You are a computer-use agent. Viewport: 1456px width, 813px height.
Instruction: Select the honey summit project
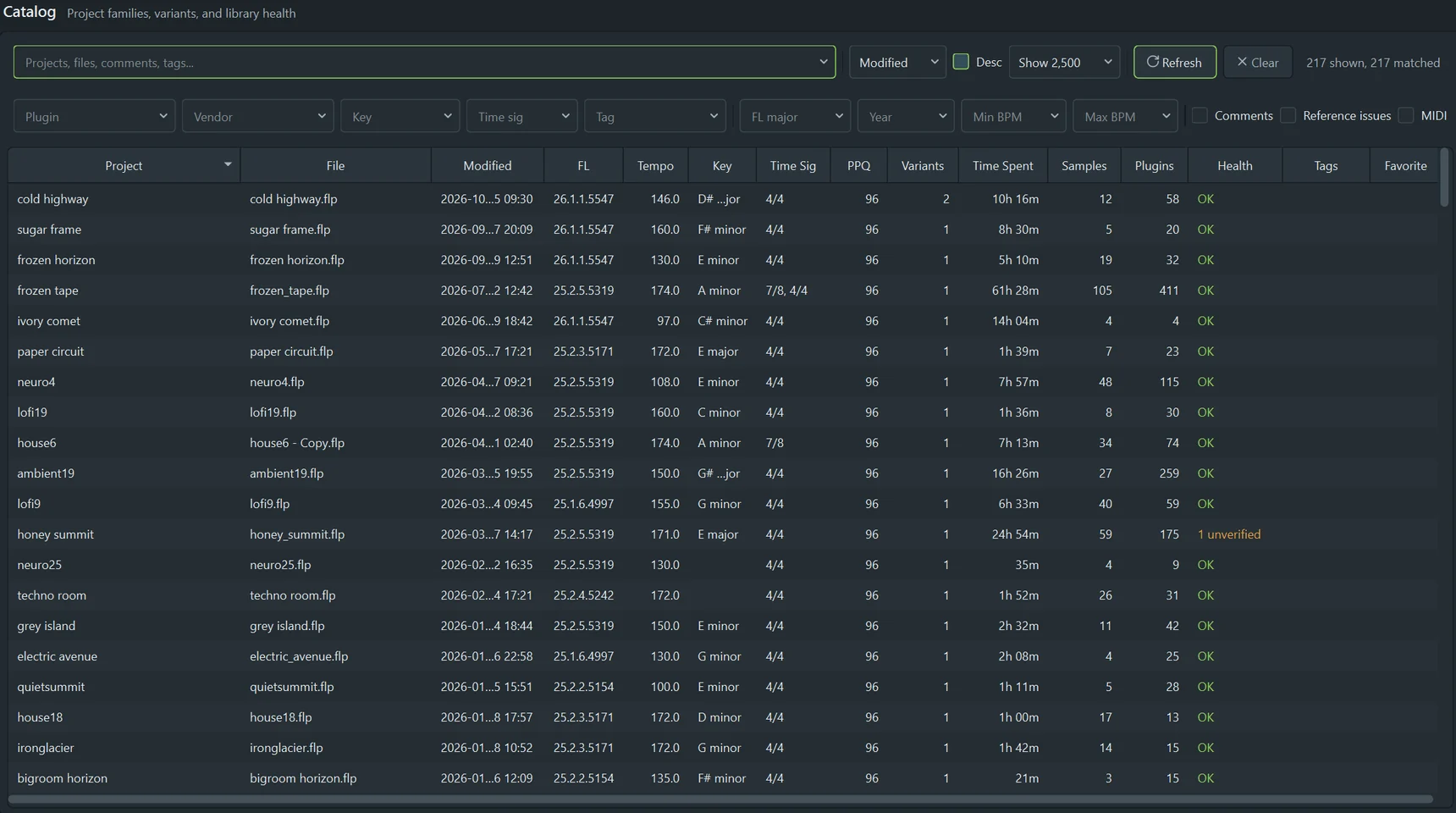56,534
